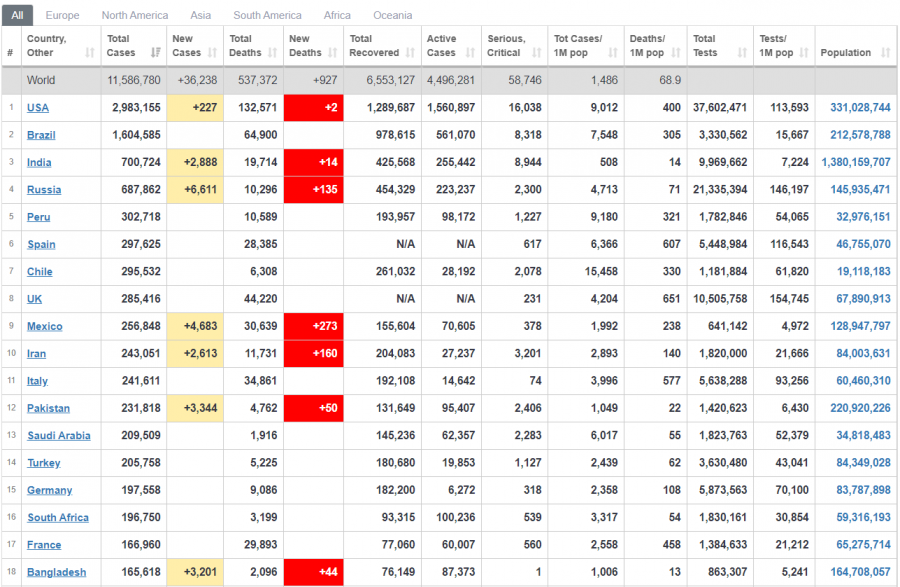The width and height of the screenshot is (900, 587).
Task: Click Mexico's yellow new cases cell
Action: pyautogui.click(x=195, y=326)
